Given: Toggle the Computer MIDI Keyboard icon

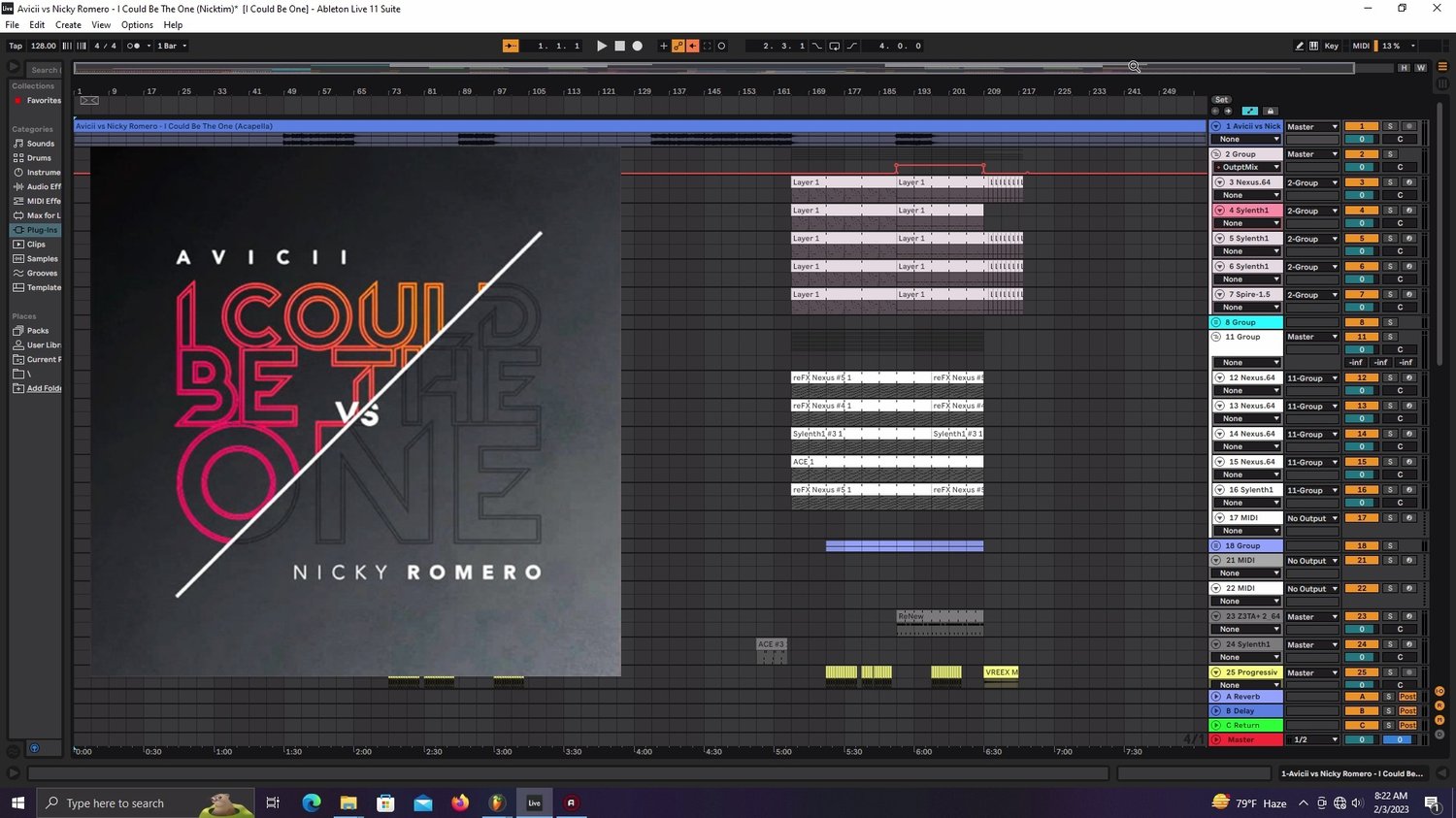Looking at the screenshot, I should tap(1313, 46).
